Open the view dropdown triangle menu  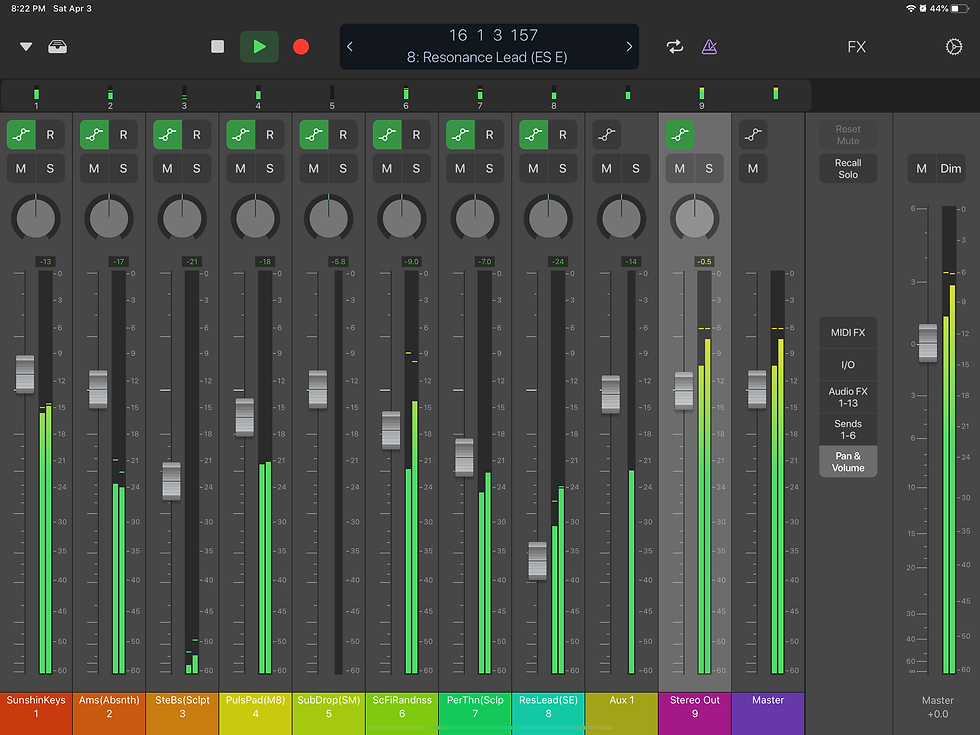coord(26,47)
